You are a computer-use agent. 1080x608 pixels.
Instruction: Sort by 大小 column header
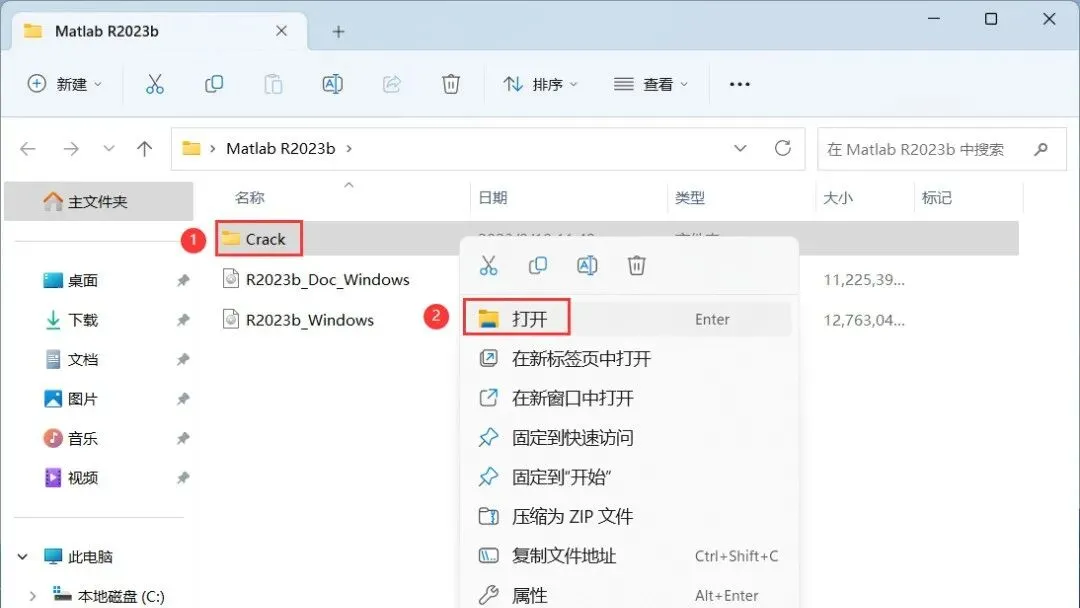click(x=838, y=198)
